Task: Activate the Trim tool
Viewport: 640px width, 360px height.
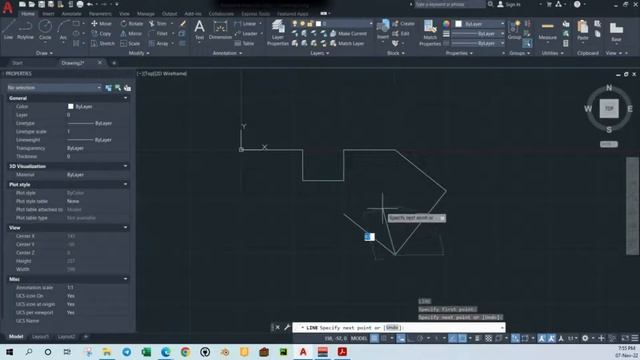Action: (158, 24)
